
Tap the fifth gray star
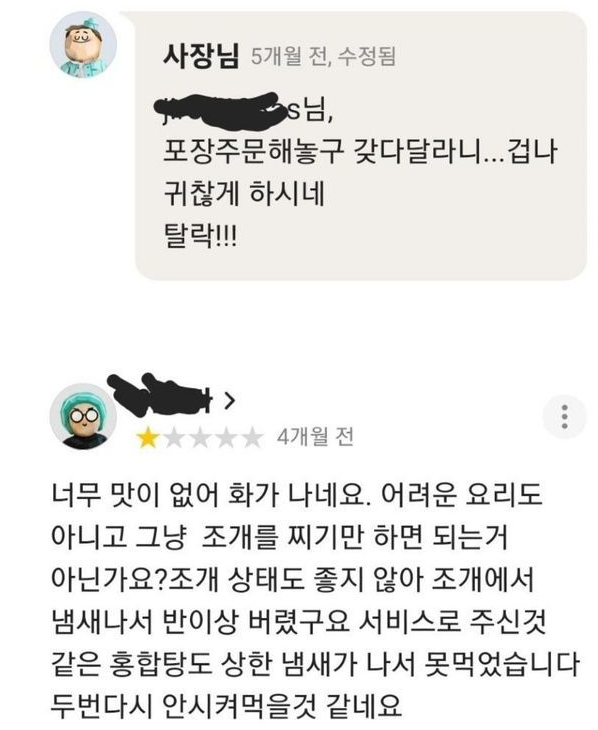pos(252,438)
